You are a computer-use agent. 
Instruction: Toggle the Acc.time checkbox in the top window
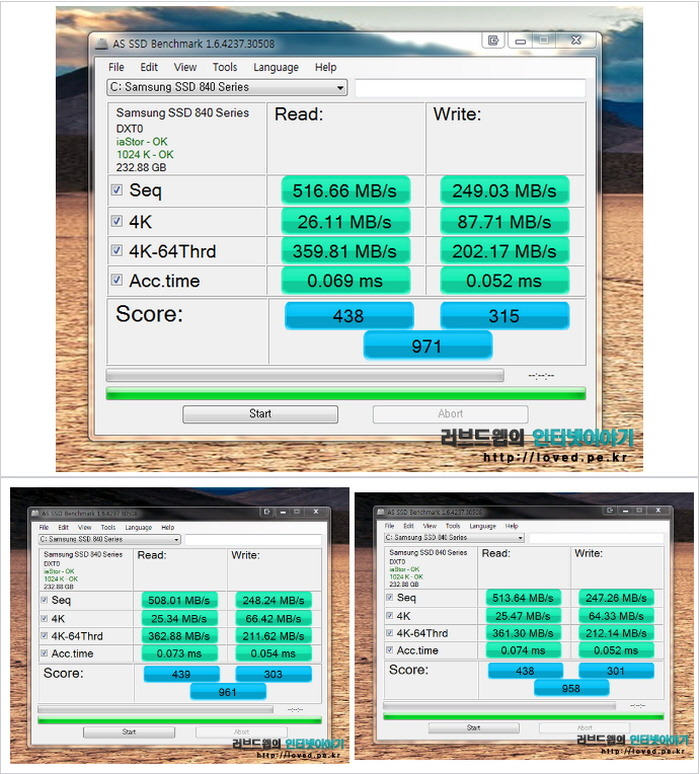[117, 280]
